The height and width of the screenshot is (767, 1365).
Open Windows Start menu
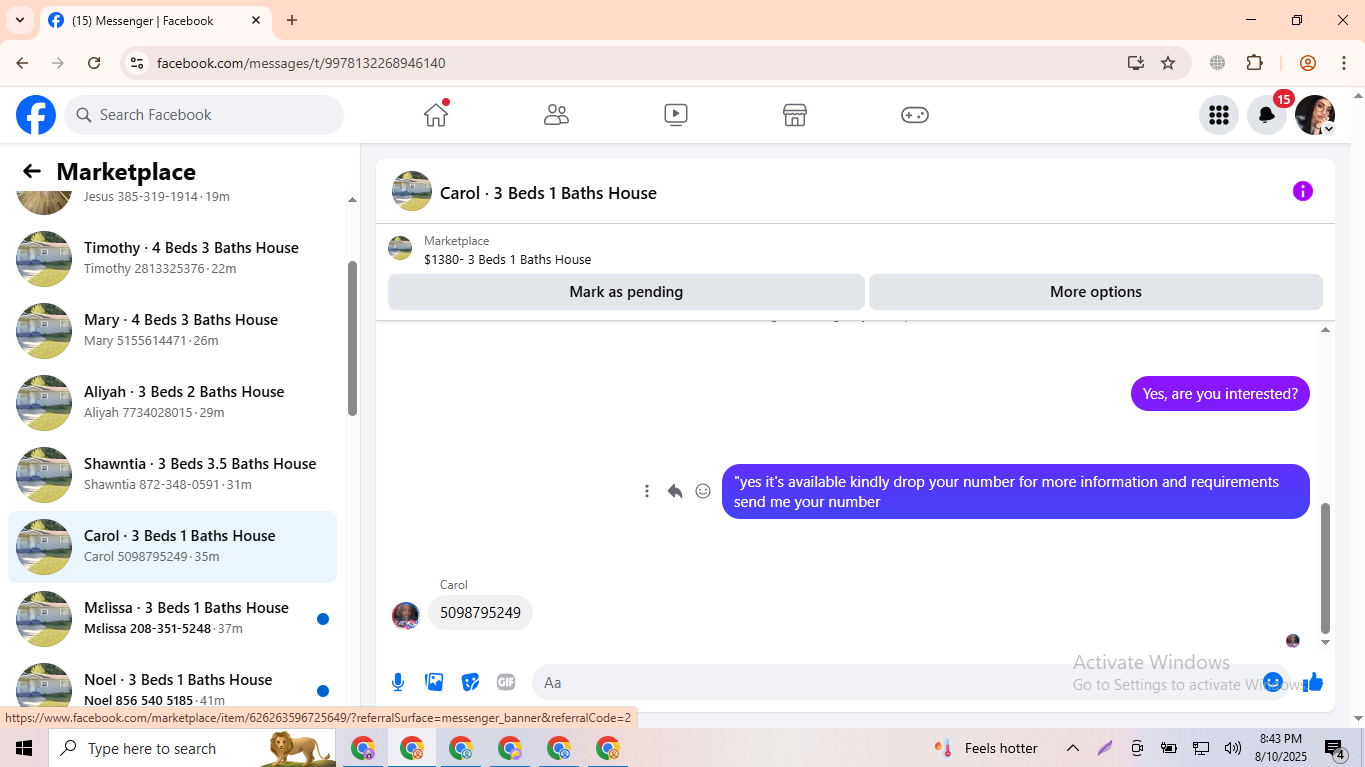(24, 748)
